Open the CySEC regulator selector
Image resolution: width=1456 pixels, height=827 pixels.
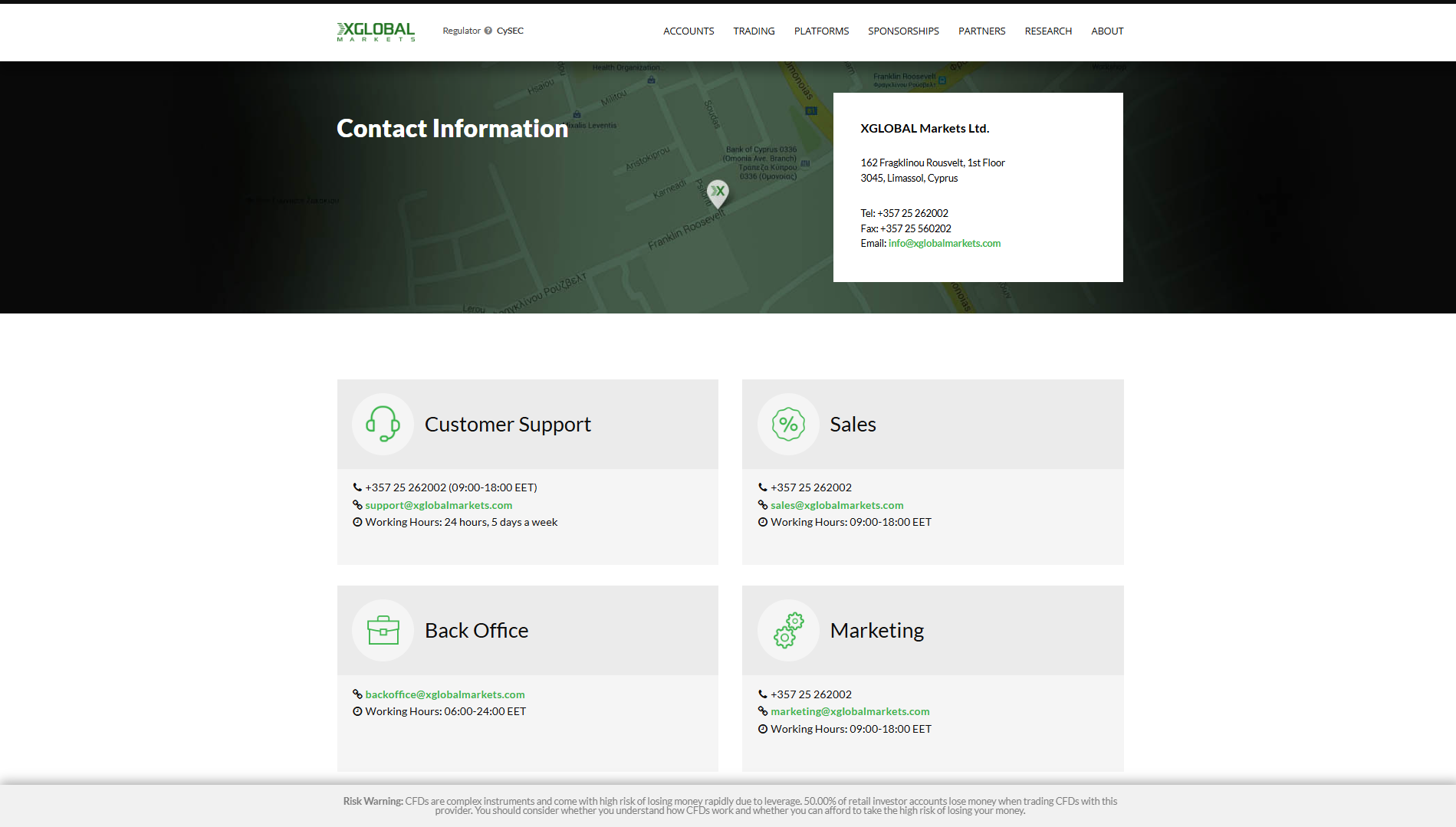[510, 31]
